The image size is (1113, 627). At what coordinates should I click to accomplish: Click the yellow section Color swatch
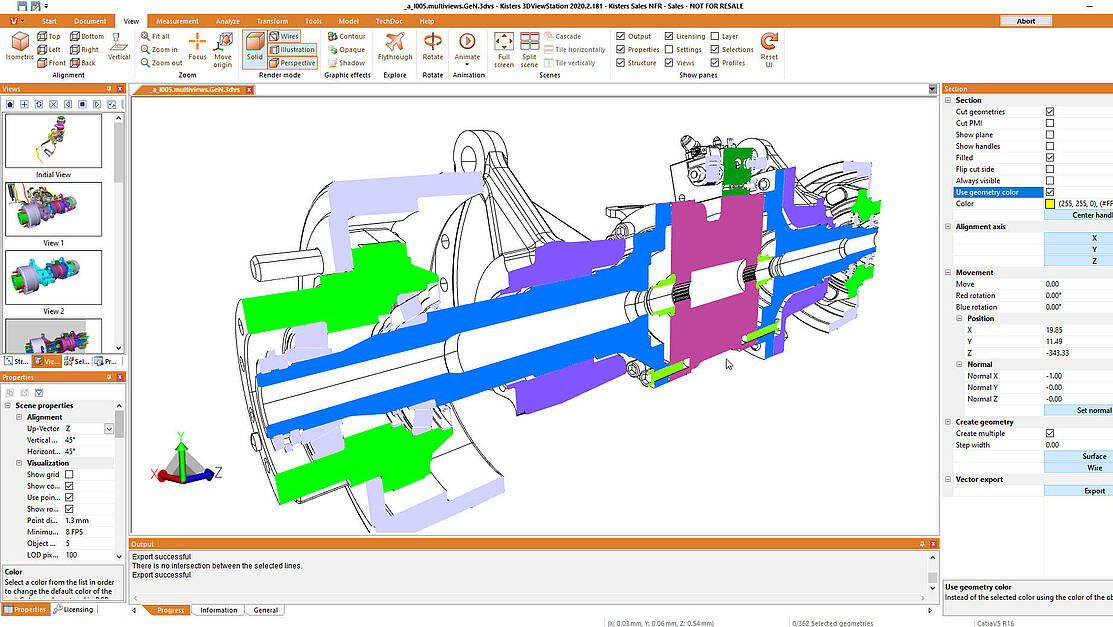point(1050,204)
